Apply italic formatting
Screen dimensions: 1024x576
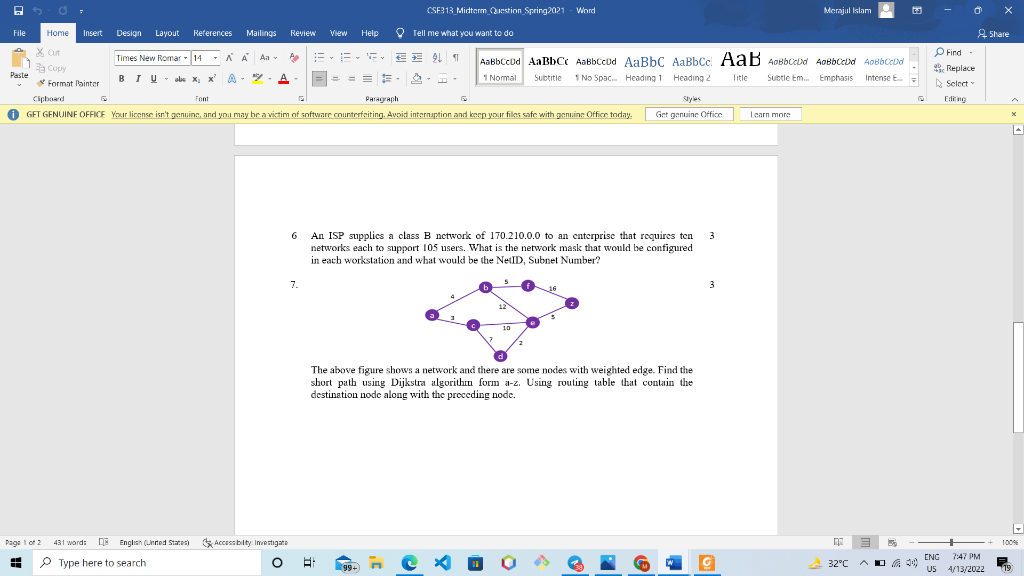[138, 79]
